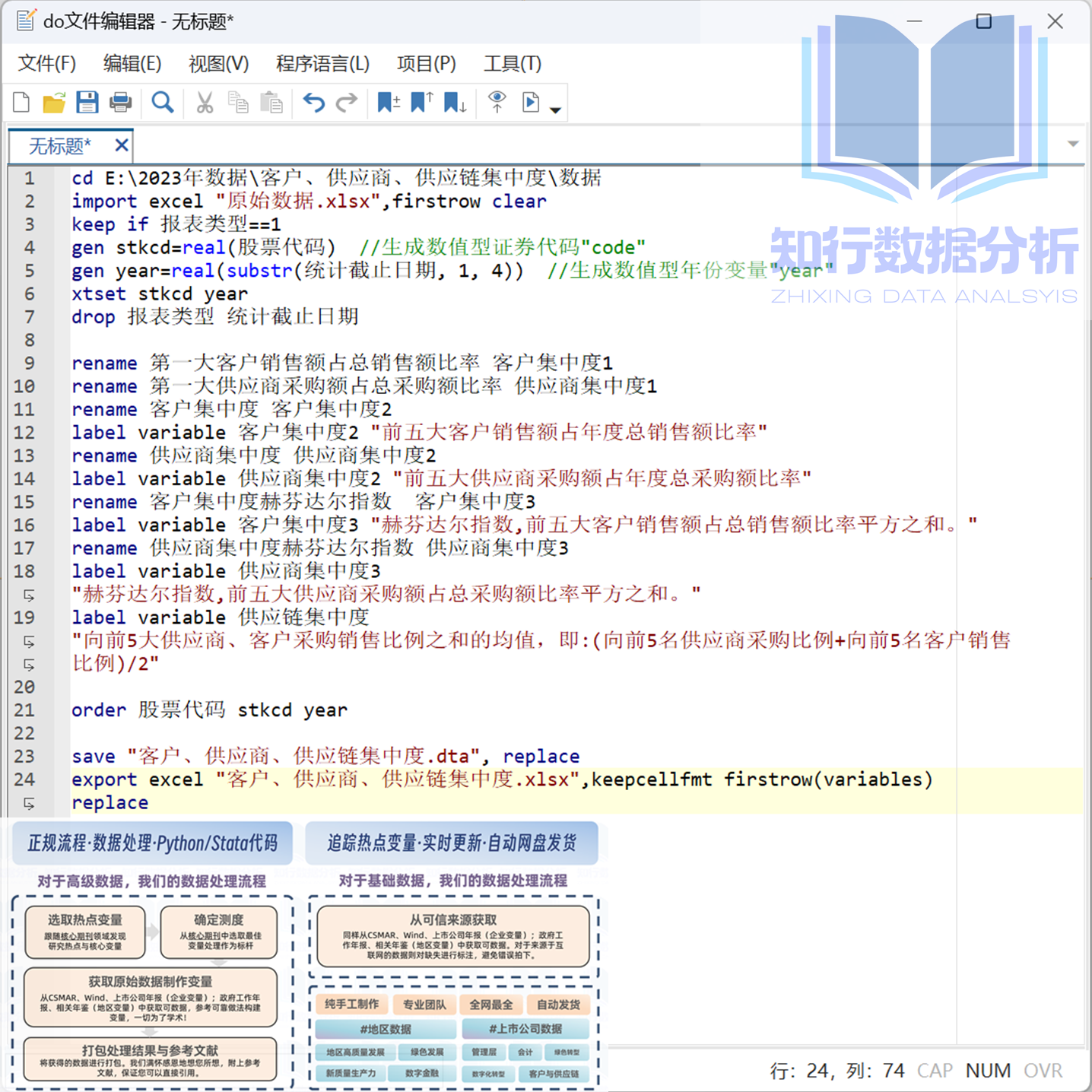The width and height of the screenshot is (1092, 1092).
Task: Cut selected text with the scissors icon
Action: 203,102
